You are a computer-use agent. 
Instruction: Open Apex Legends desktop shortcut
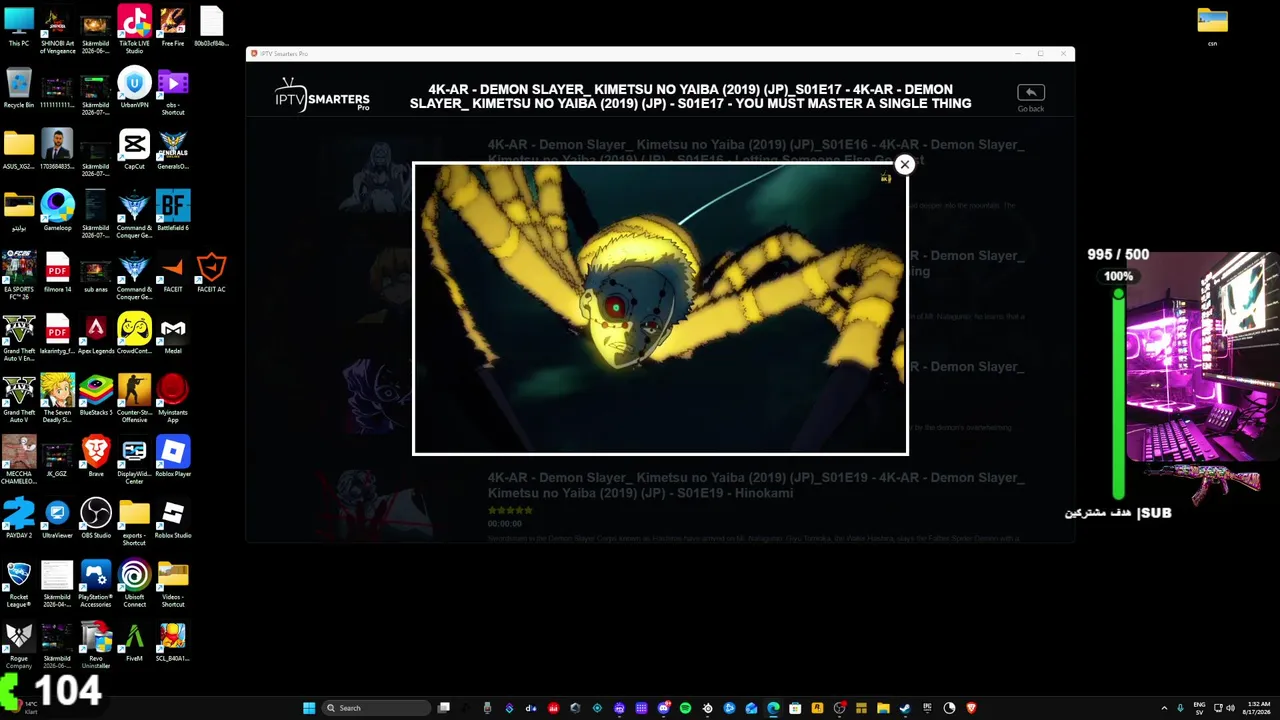coord(96,334)
